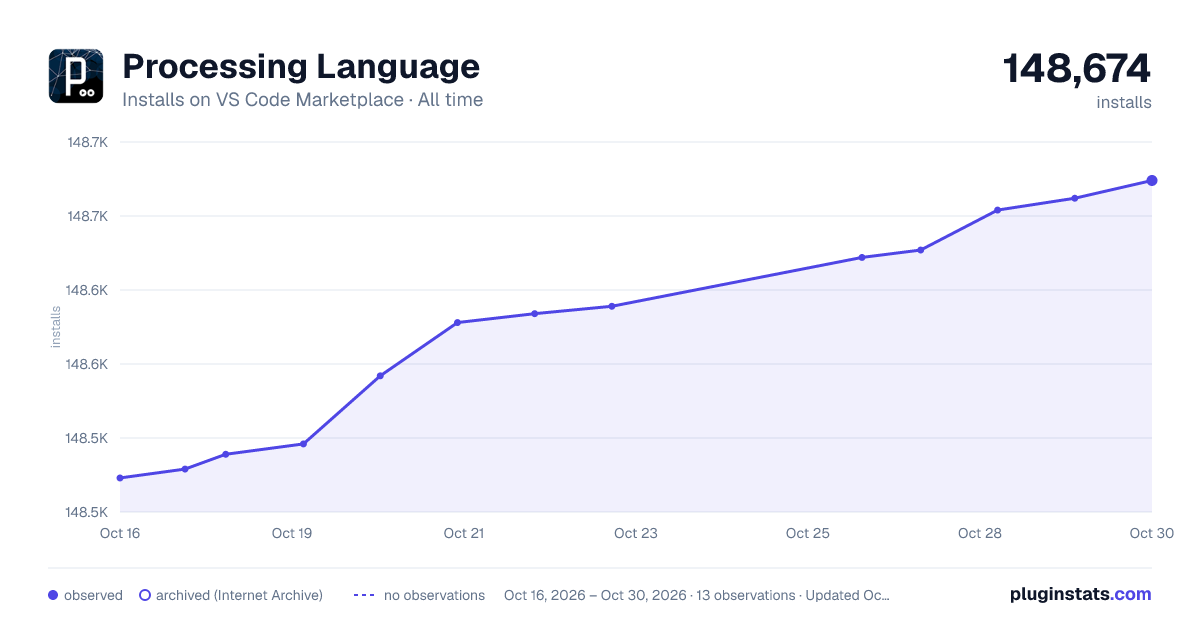Click the rotated 'installs' y-axis title

(56, 327)
